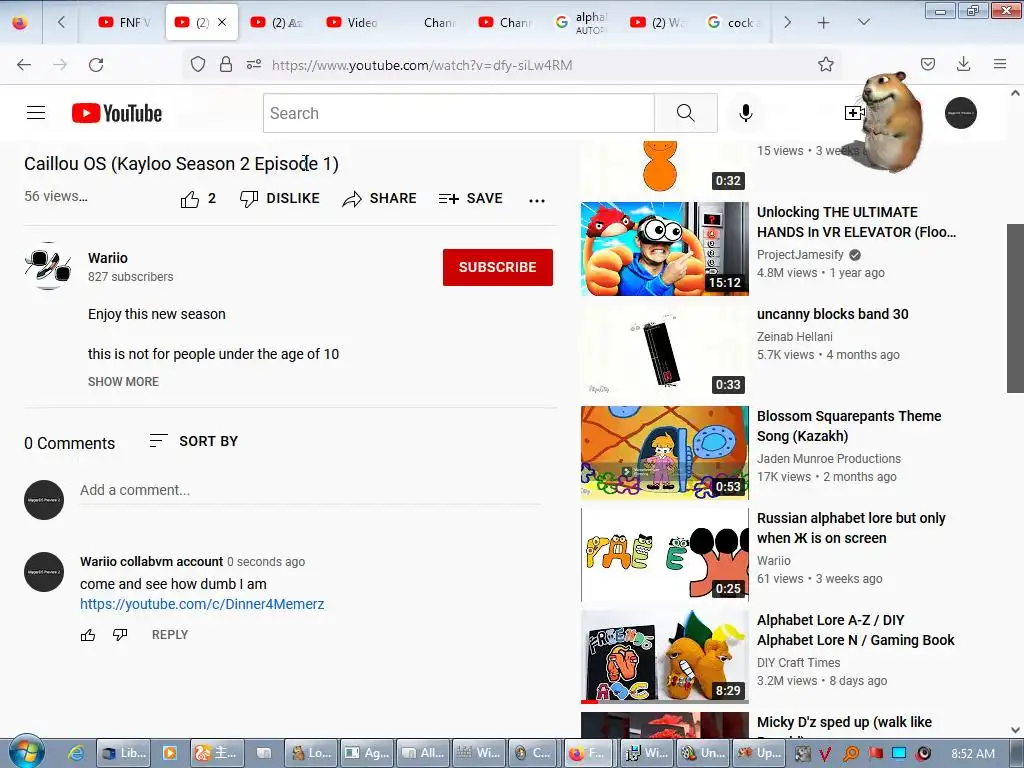Go back using the browser back arrow
This screenshot has height=768, width=1024.
coord(24,65)
